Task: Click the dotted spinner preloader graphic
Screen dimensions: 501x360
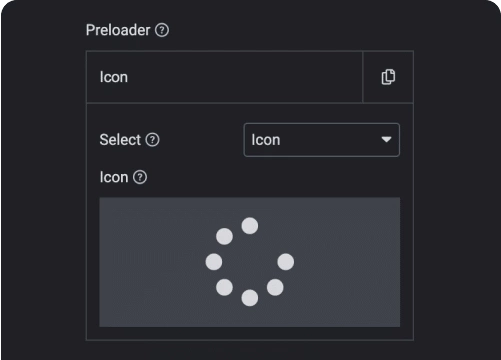Action: (250, 262)
